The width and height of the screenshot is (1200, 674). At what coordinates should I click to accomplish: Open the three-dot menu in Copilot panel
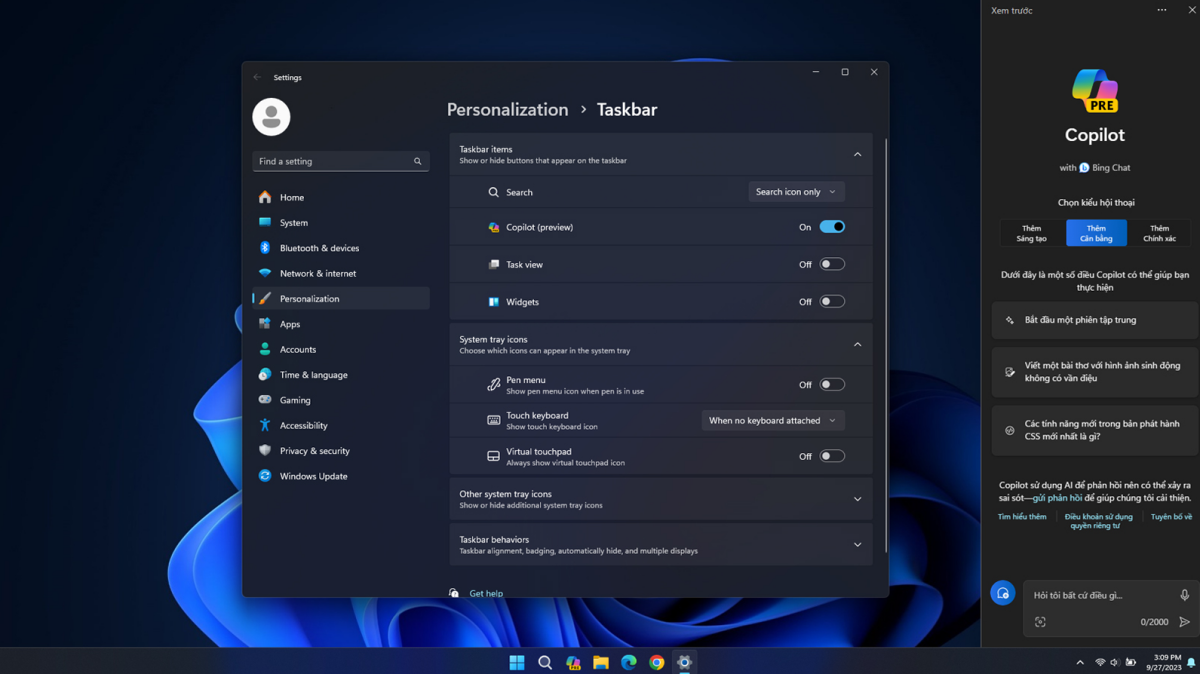(1161, 10)
